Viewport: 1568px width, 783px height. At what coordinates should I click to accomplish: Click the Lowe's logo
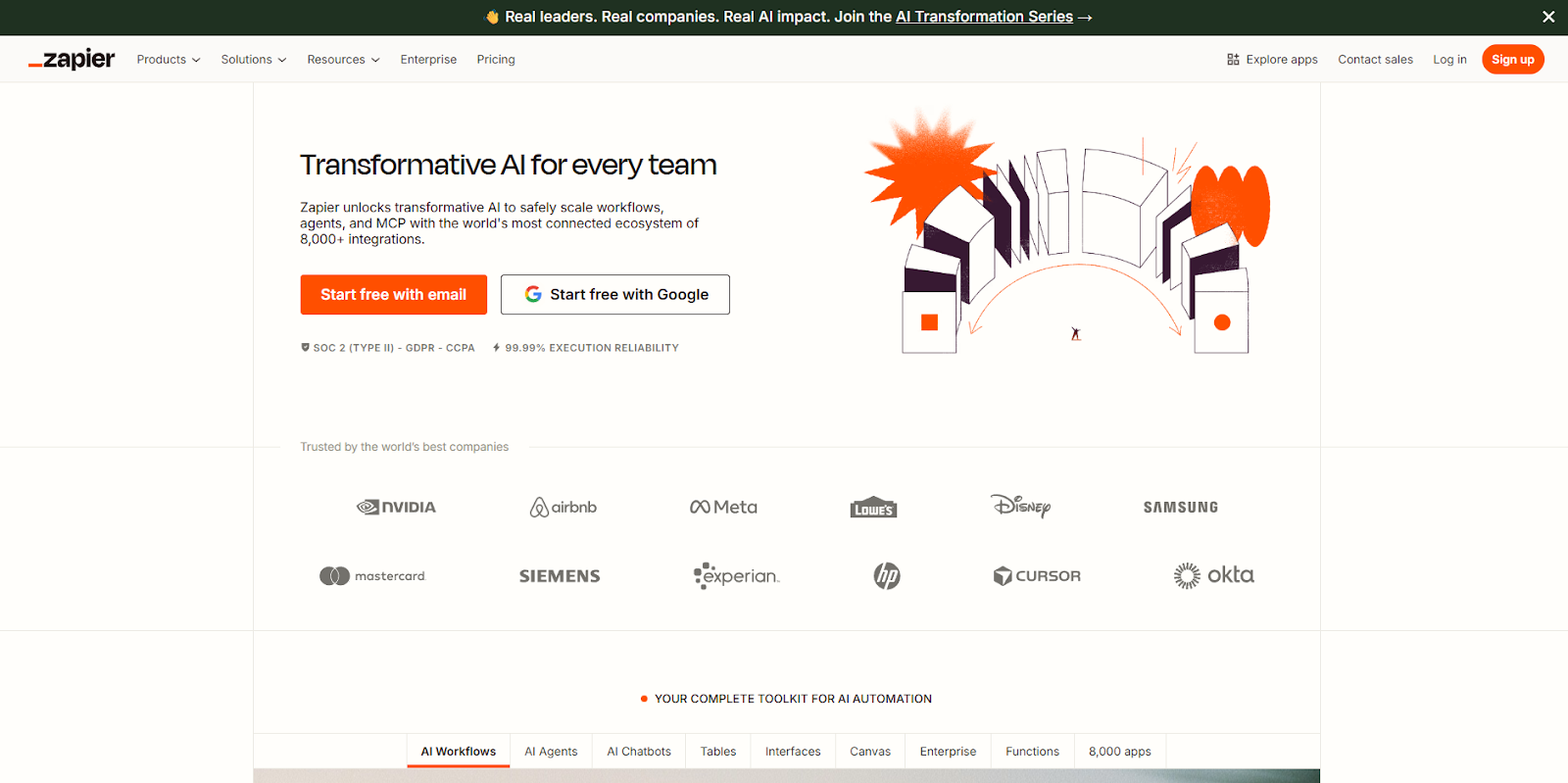(x=873, y=507)
